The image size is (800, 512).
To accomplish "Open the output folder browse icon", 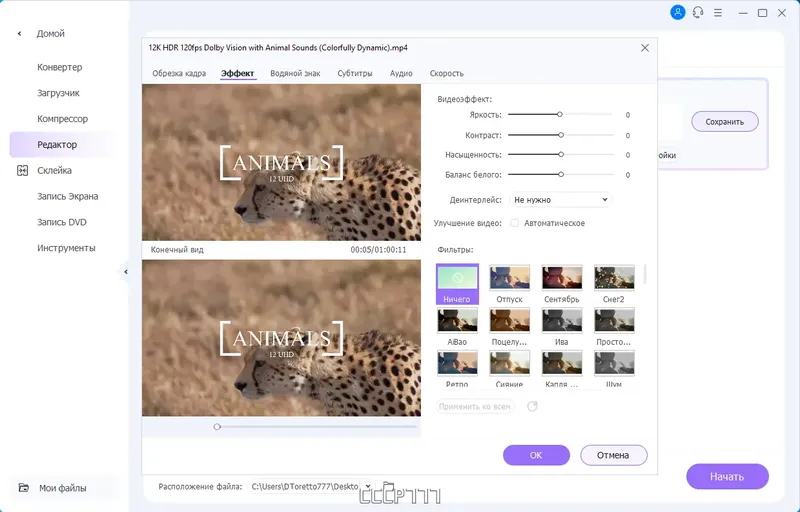I will point(388,487).
